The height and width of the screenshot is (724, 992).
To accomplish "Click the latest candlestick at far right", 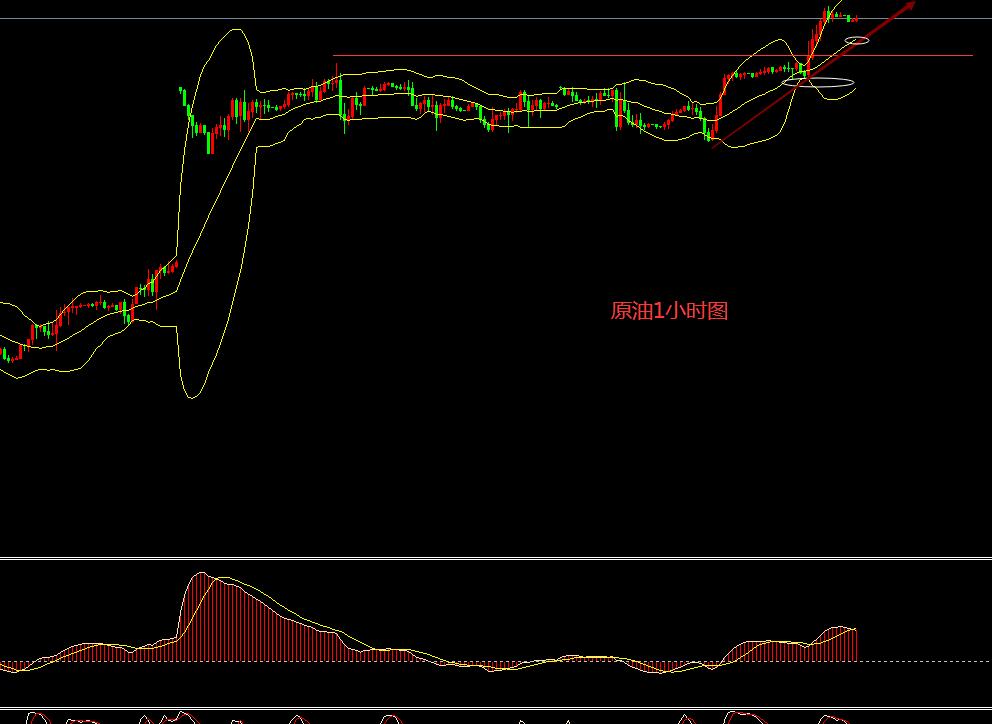I will pos(856,18).
